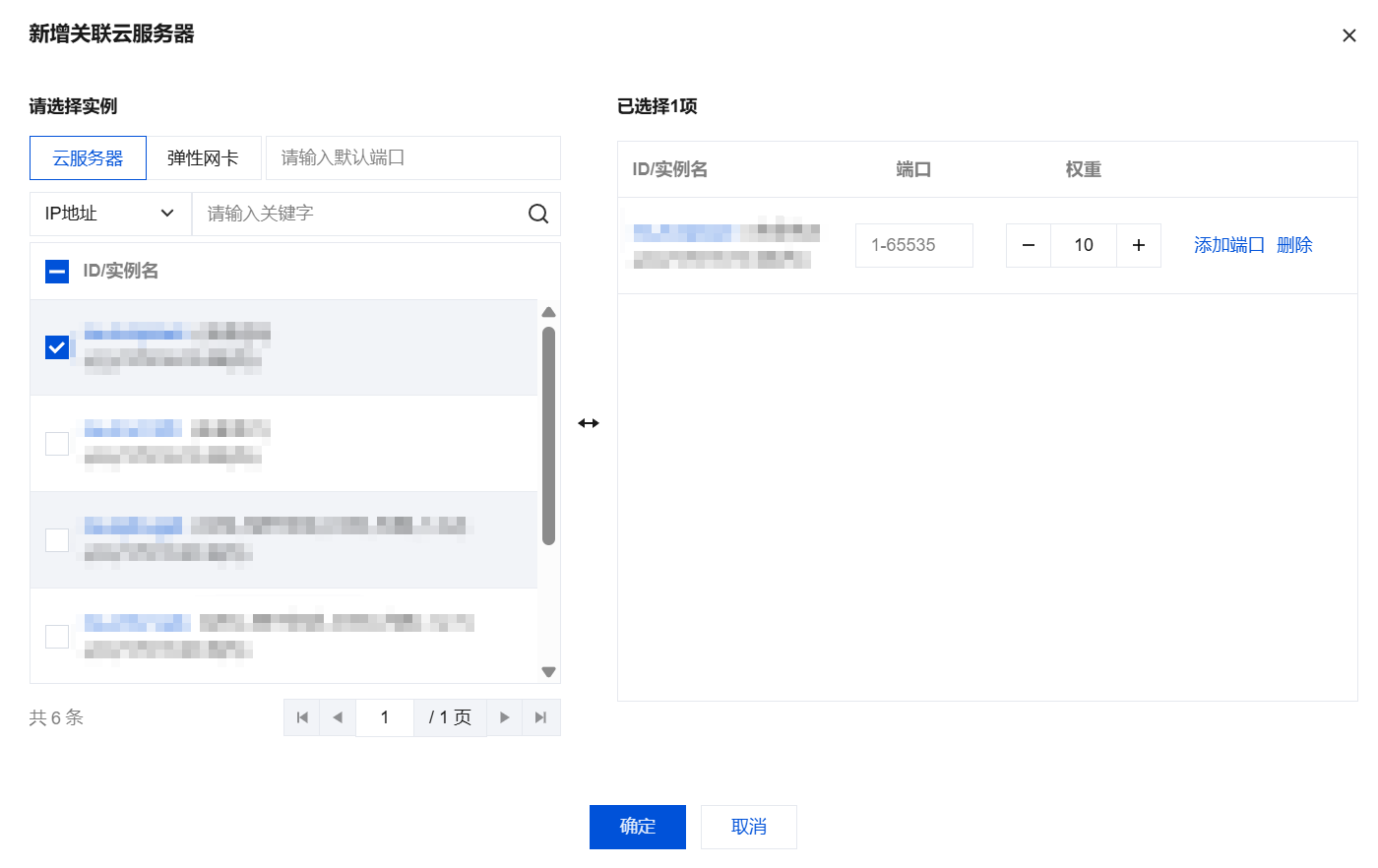Jump to the last page arrow
Image resolution: width=1378 pixels, height=868 pixels.
point(540,717)
